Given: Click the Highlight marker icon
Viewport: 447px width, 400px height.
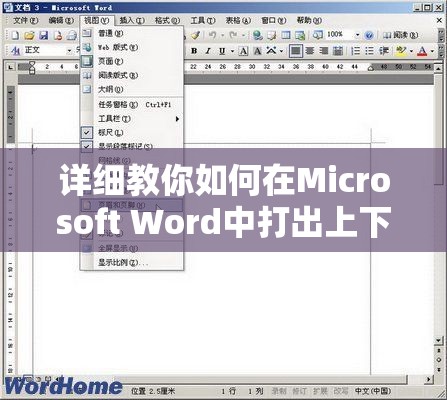Looking at the screenshot, I should pyautogui.click(x=401, y=51).
